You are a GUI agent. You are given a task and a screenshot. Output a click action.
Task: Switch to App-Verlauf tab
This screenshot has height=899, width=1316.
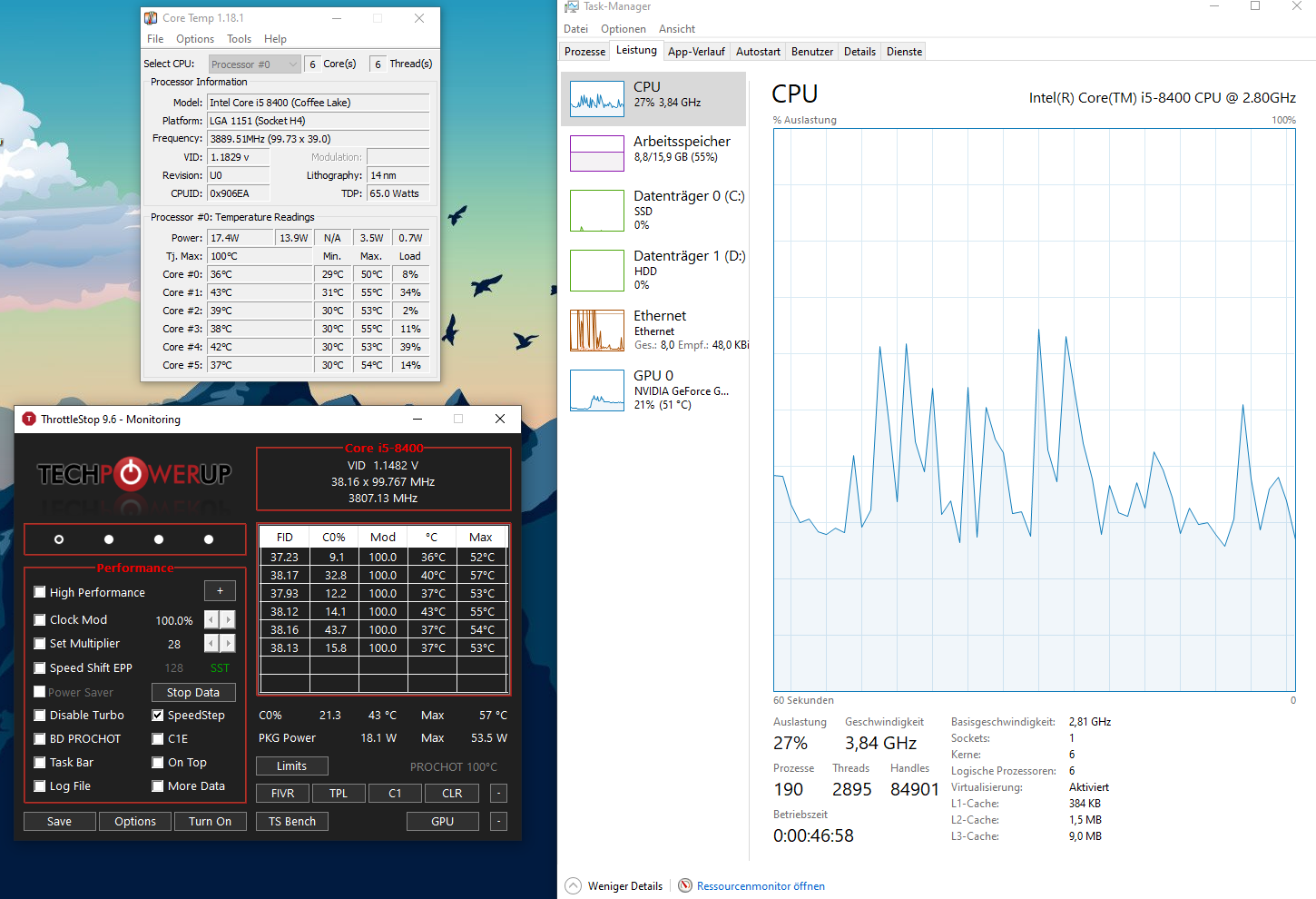pos(696,52)
